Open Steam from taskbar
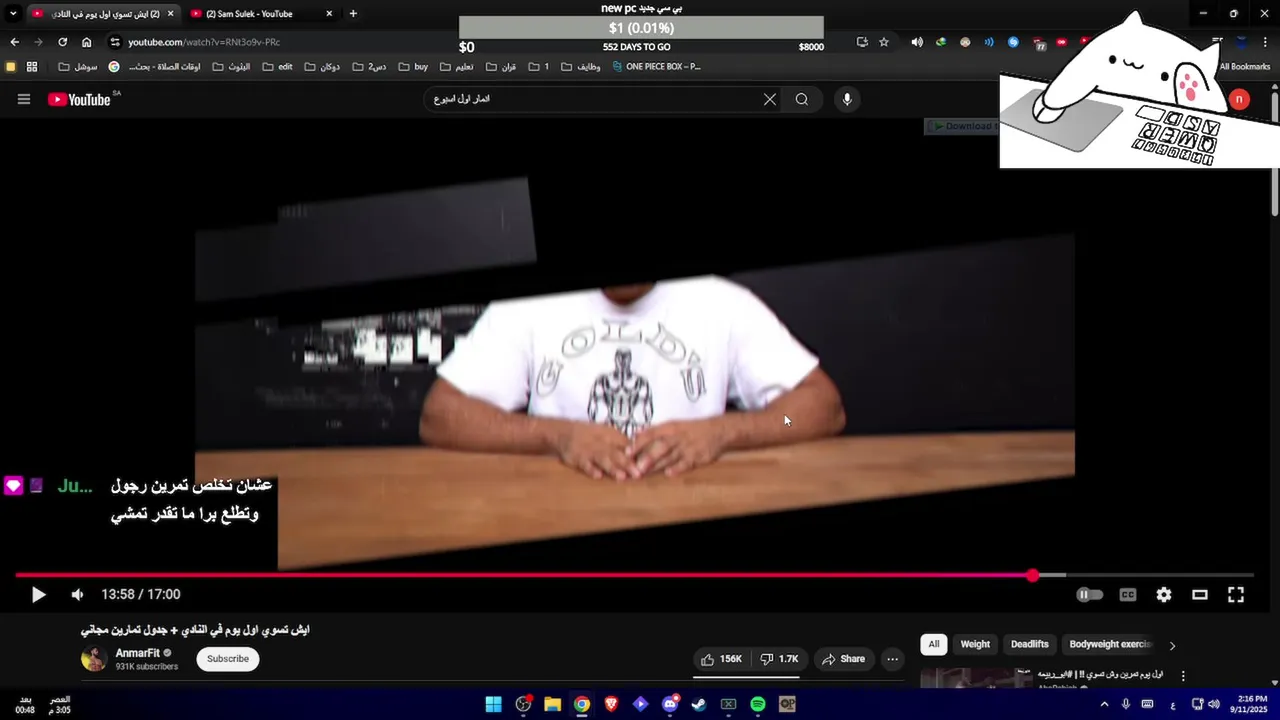The width and height of the screenshot is (1280, 720). pos(699,704)
